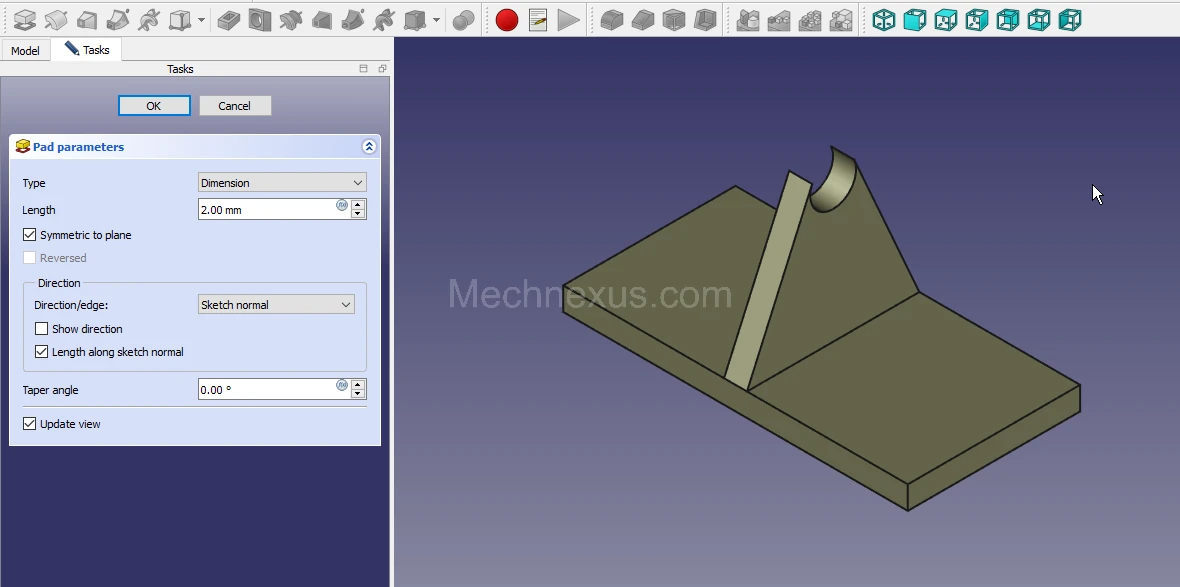Click the first teal cube measure icon
The width and height of the screenshot is (1180, 587).
point(884,20)
